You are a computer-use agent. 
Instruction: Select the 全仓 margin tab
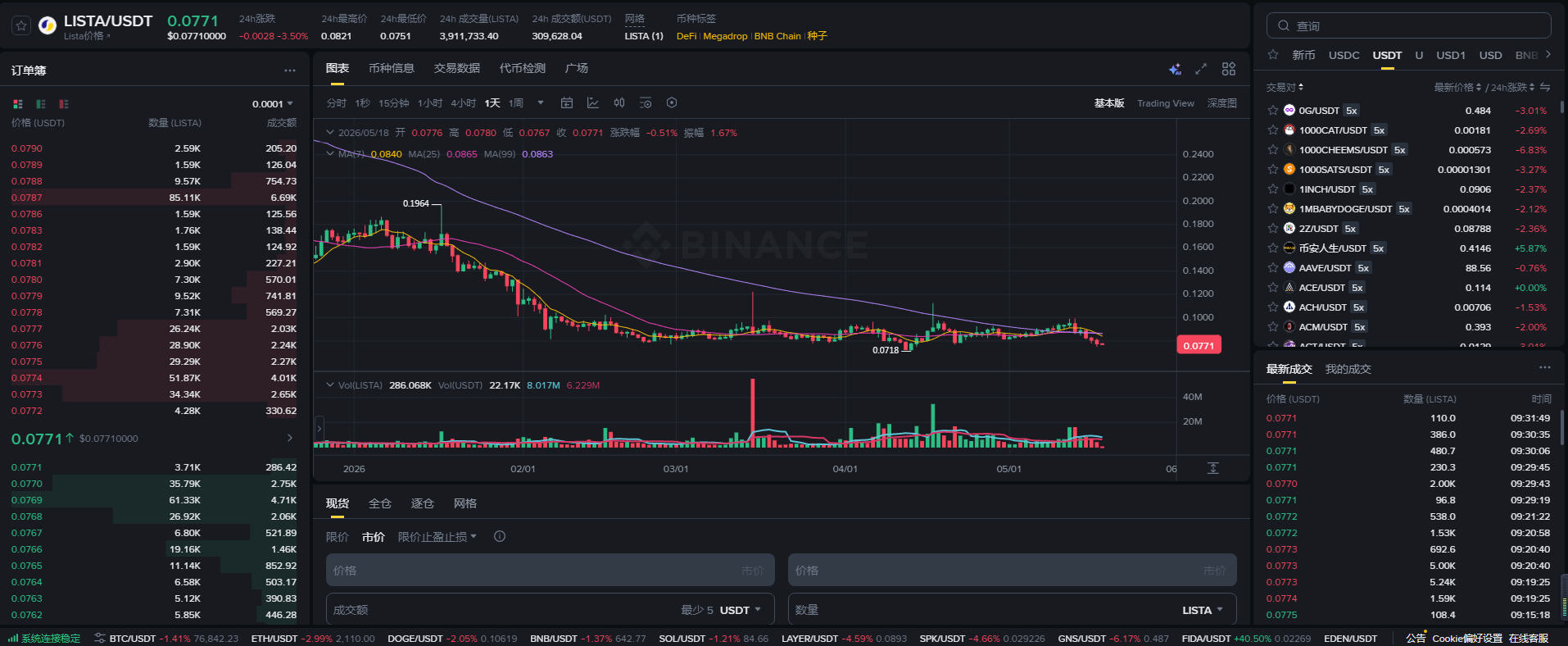pos(380,503)
